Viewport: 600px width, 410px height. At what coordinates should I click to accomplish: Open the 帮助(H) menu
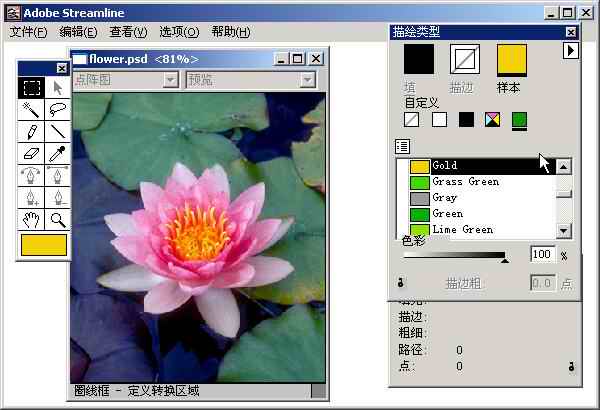231,32
